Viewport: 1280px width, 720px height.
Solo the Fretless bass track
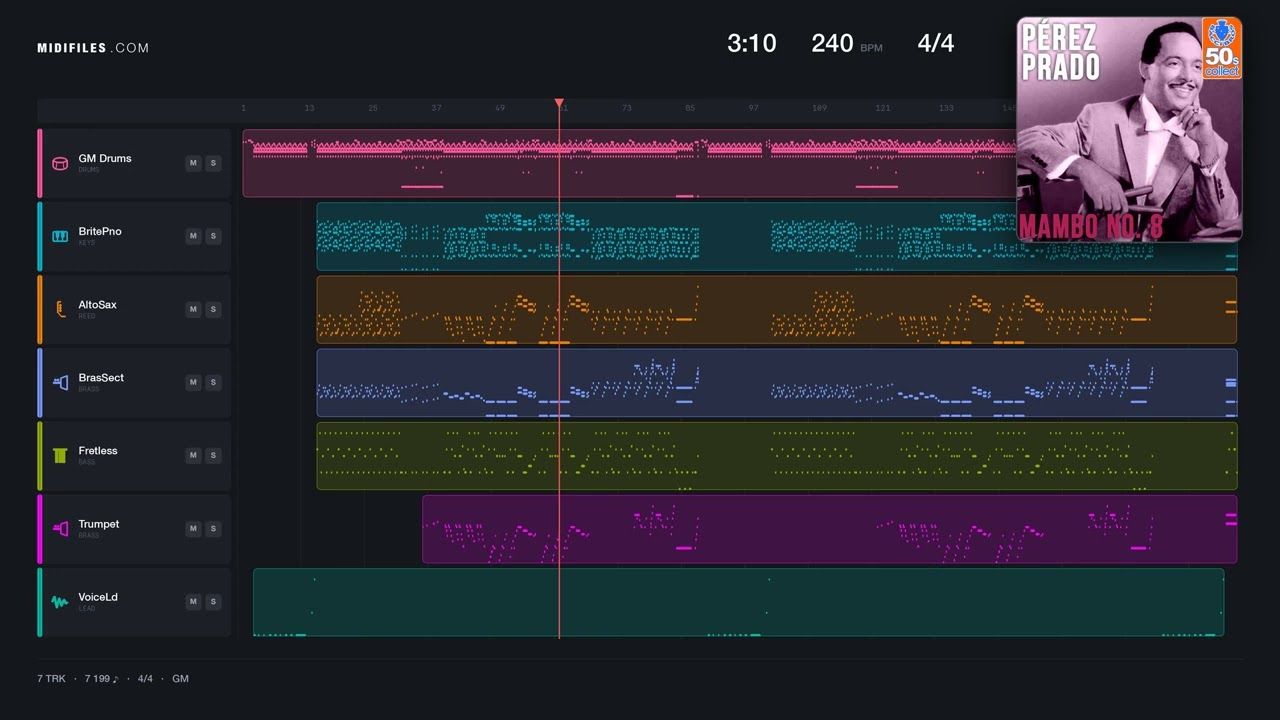(x=213, y=455)
